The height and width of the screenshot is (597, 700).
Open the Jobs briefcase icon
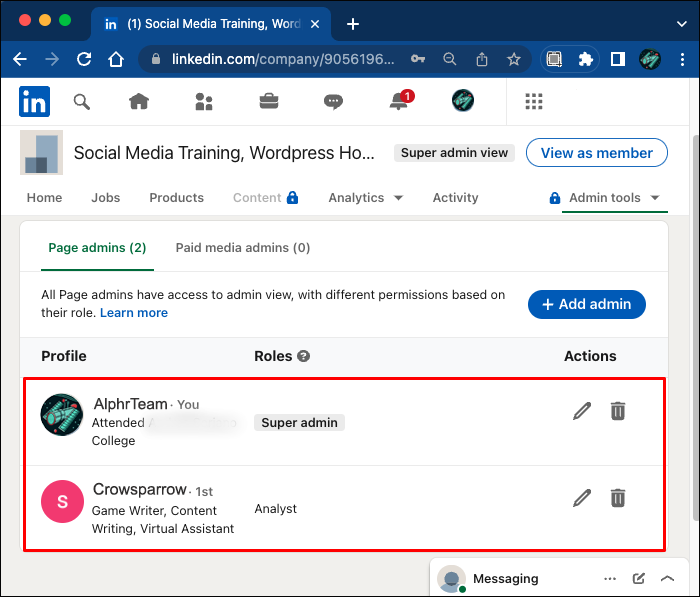(269, 101)
